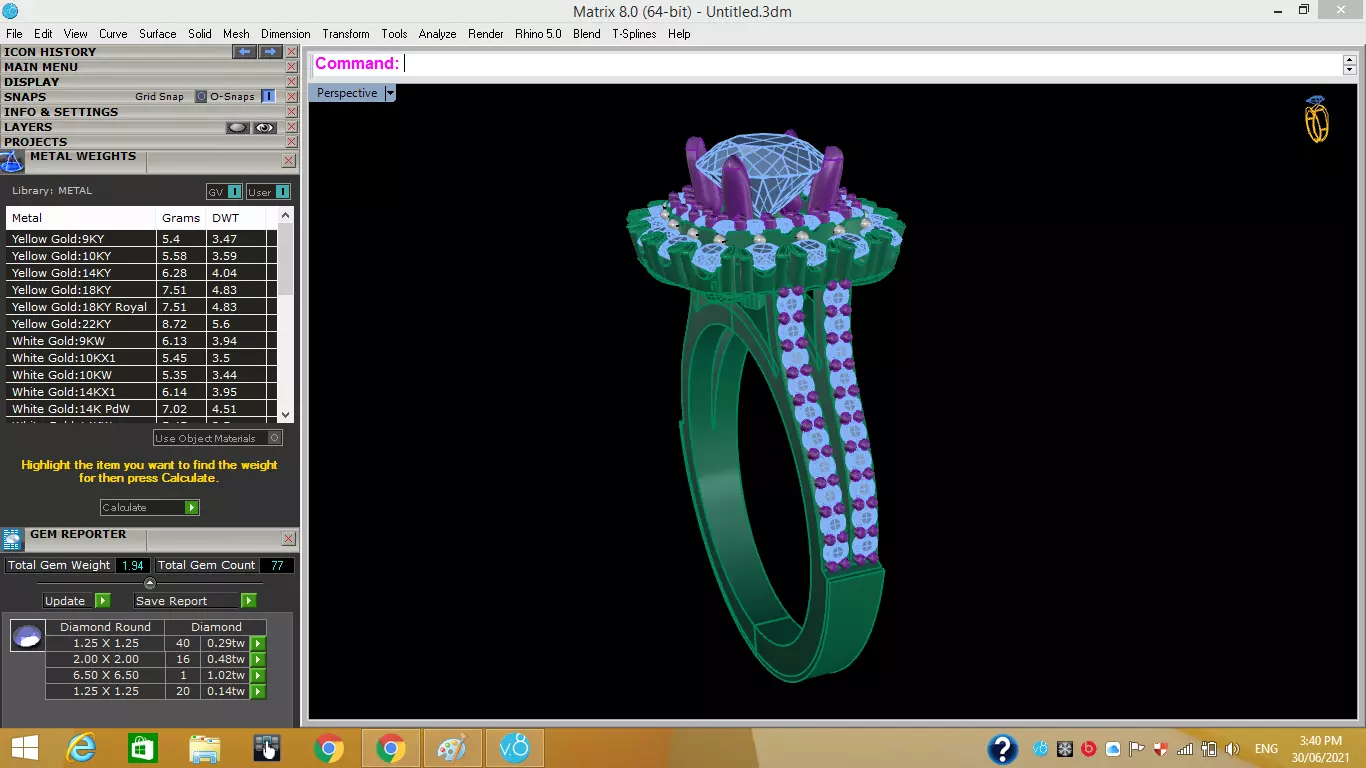The height and width of the screenshot is (768, 1366).
Task: Toggle the Layers oval display button
Action: (x=238, y=127)
